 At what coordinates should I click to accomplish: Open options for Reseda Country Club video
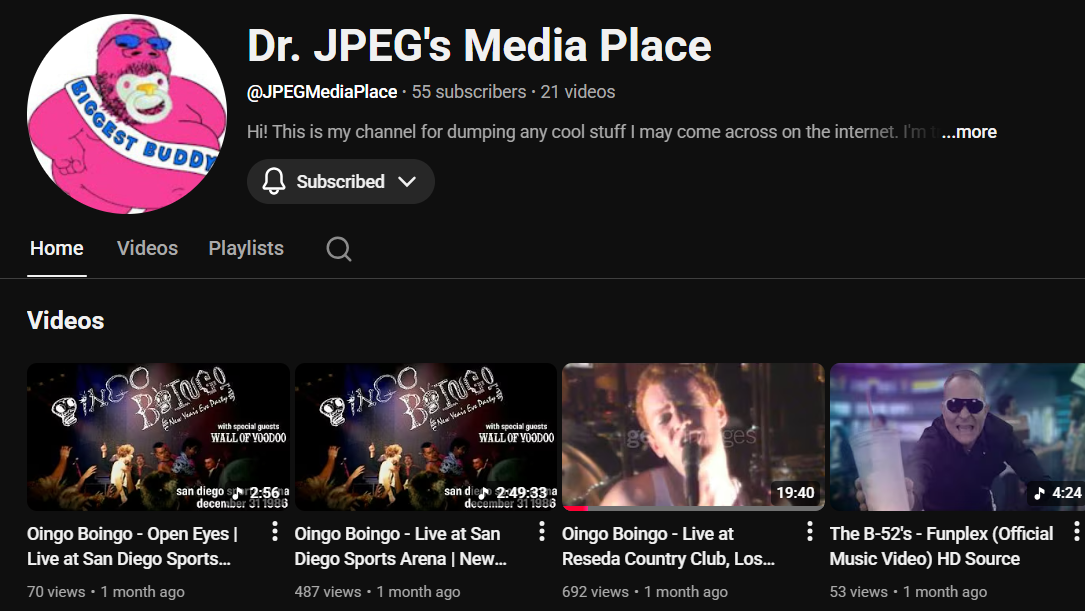pos(809,532)
